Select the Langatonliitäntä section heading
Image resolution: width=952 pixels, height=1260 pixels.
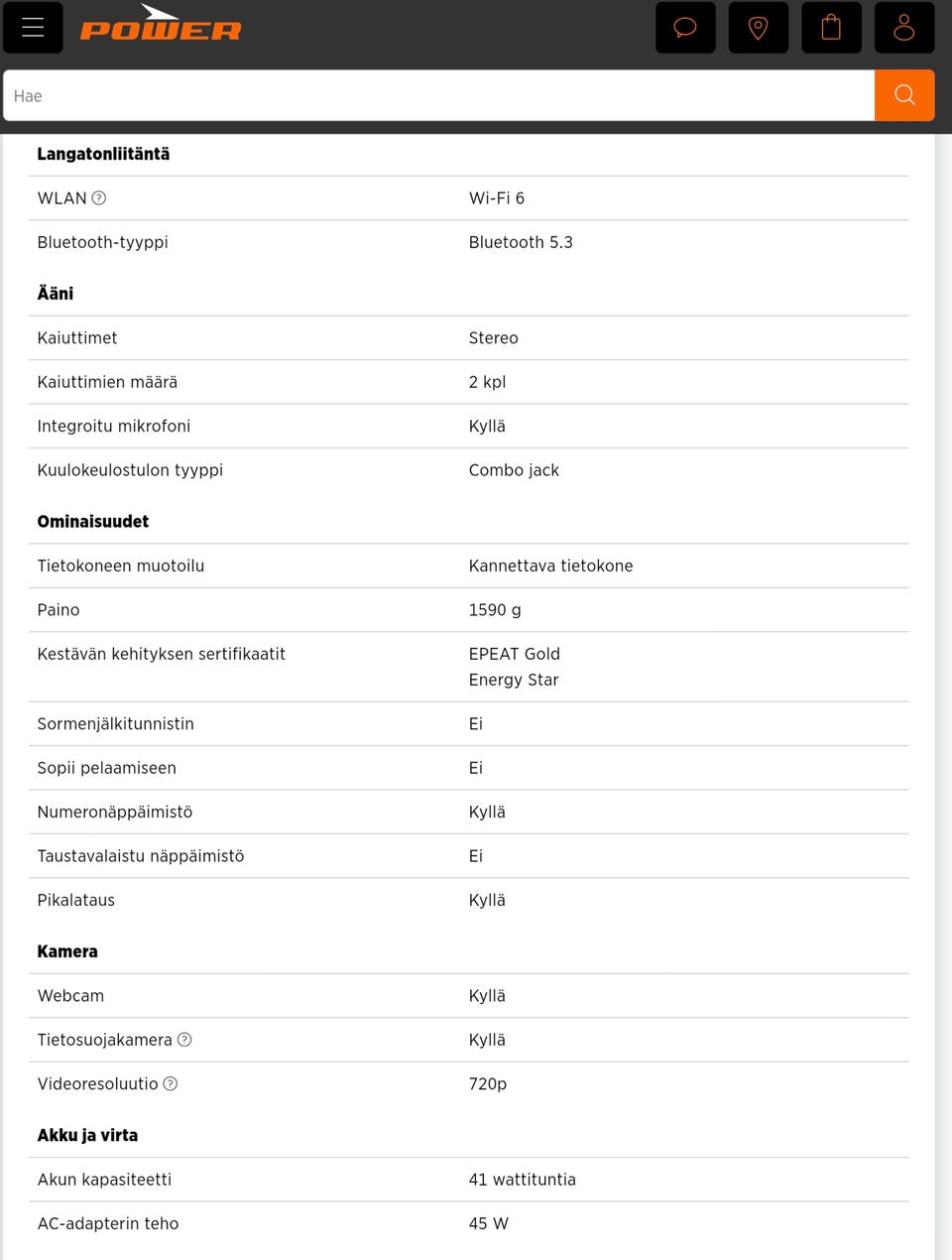103,154
